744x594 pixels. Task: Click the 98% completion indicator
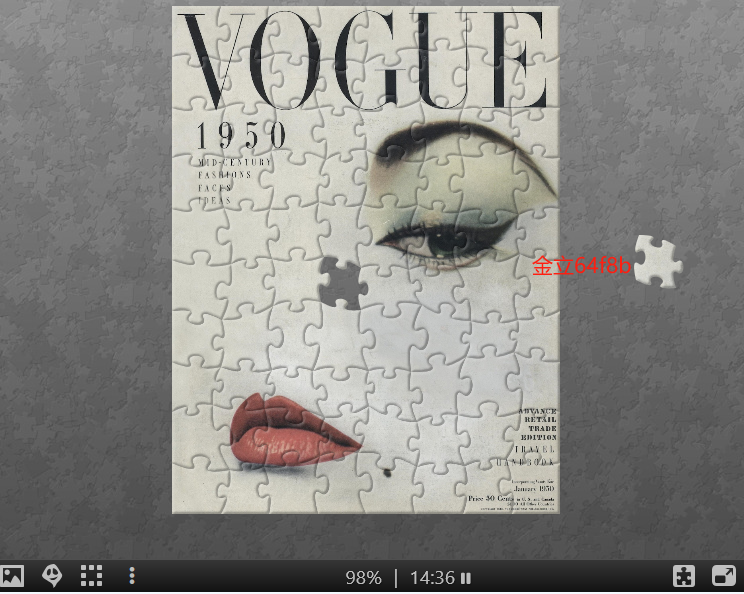(x=363, y=578)
